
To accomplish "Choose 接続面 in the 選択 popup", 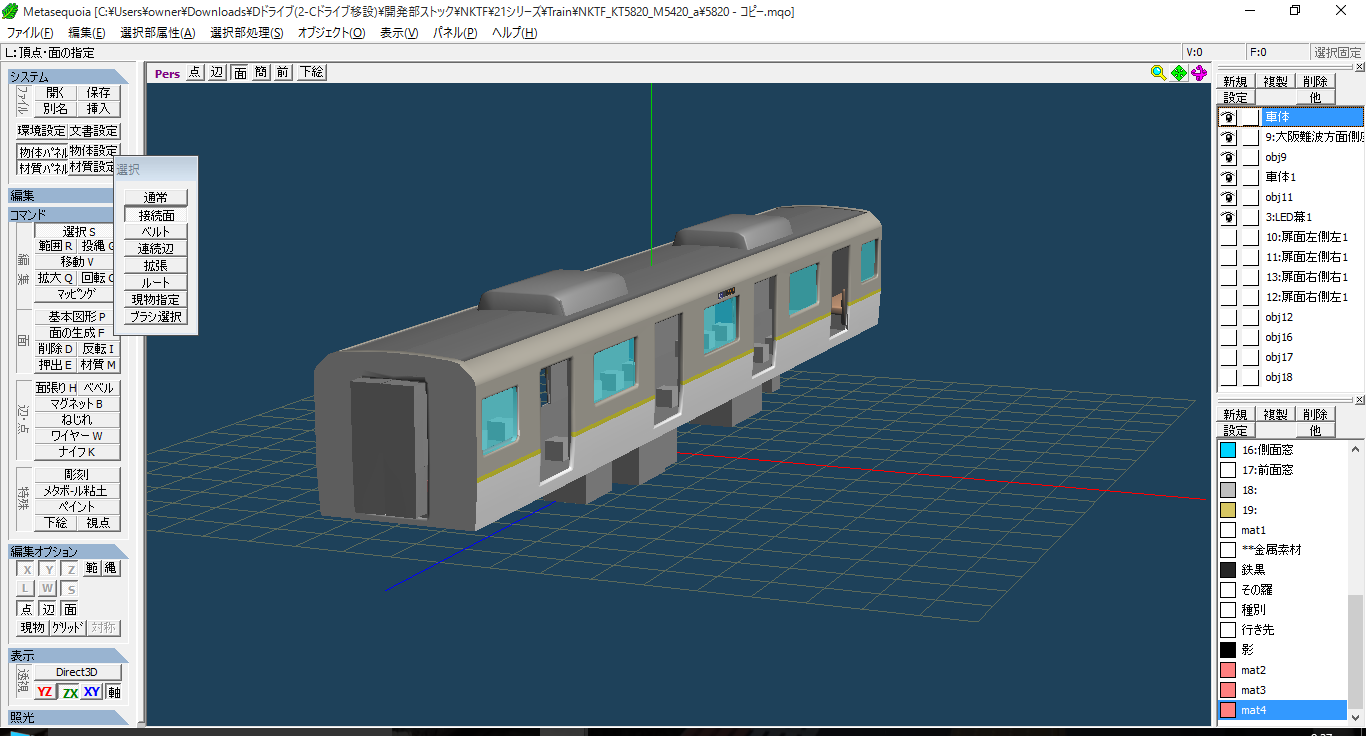I will click(x=155, y=215).
